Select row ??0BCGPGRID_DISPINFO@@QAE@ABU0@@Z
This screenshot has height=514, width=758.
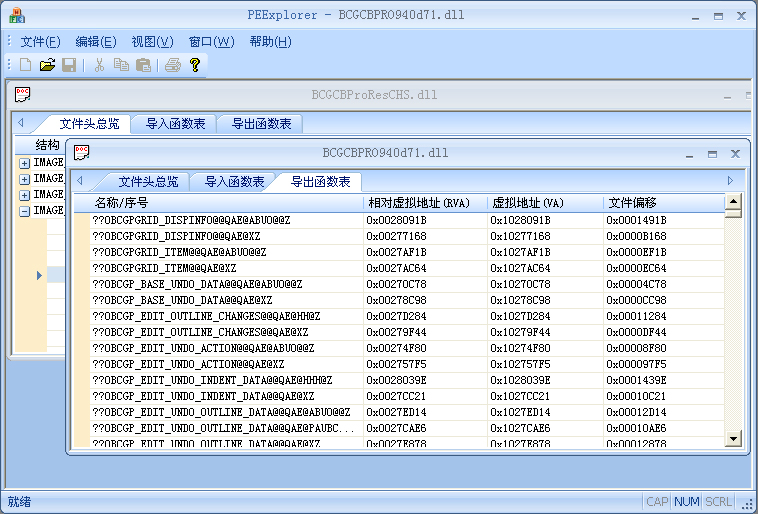(x=407, y=220)
